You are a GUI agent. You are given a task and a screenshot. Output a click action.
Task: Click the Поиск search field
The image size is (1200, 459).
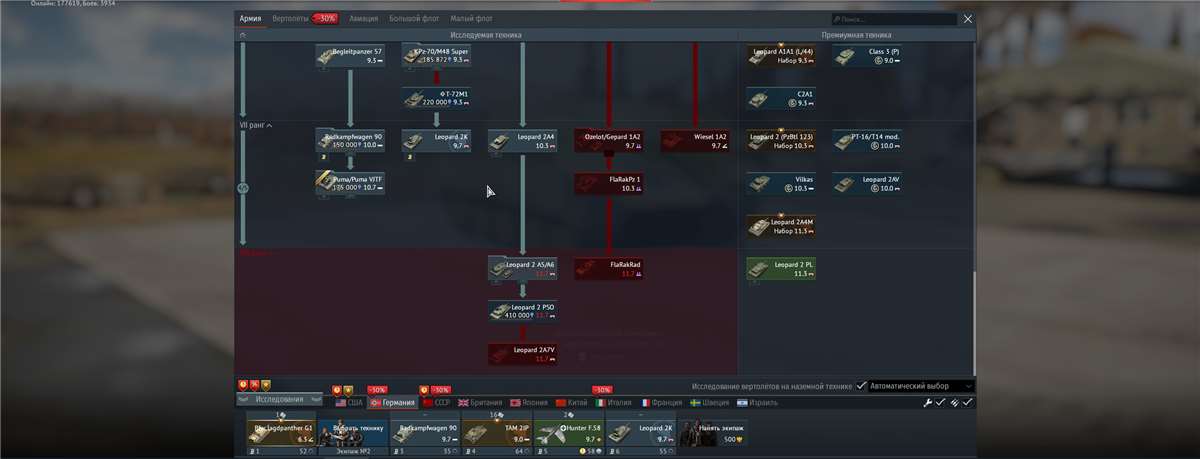(893, 19)
